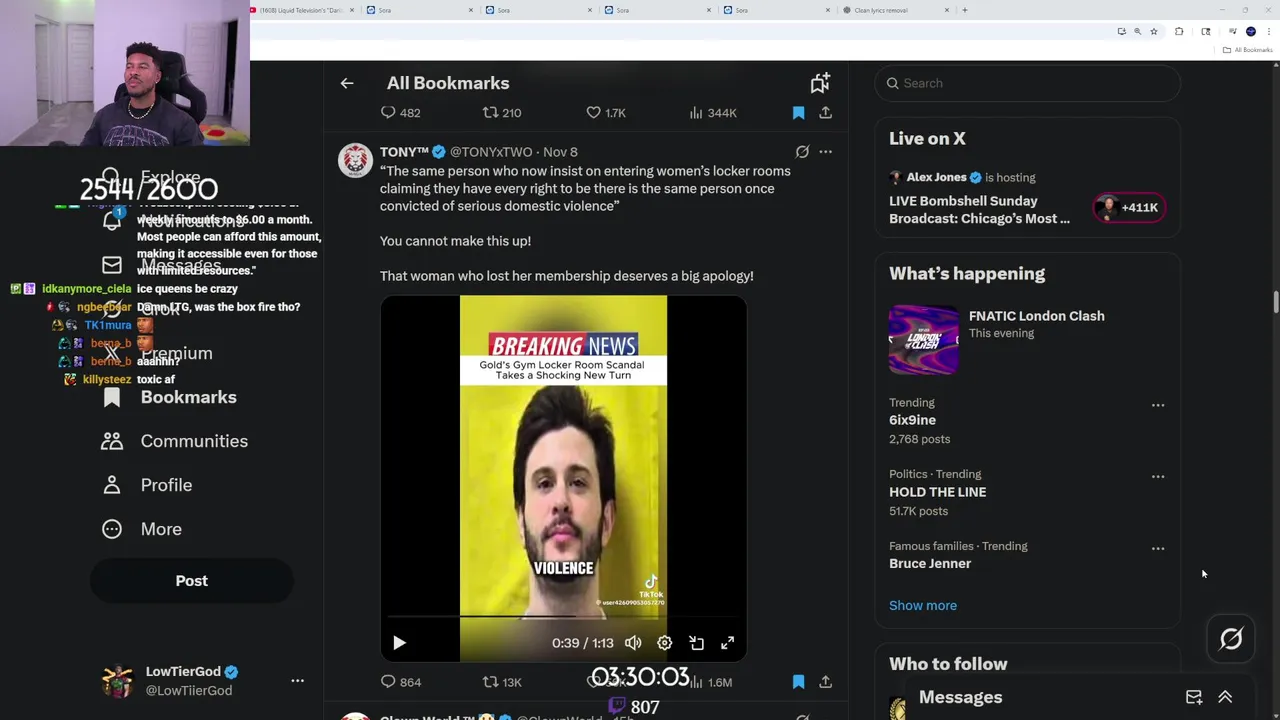Remove bookmark from TONY's post

coord(798,682)
